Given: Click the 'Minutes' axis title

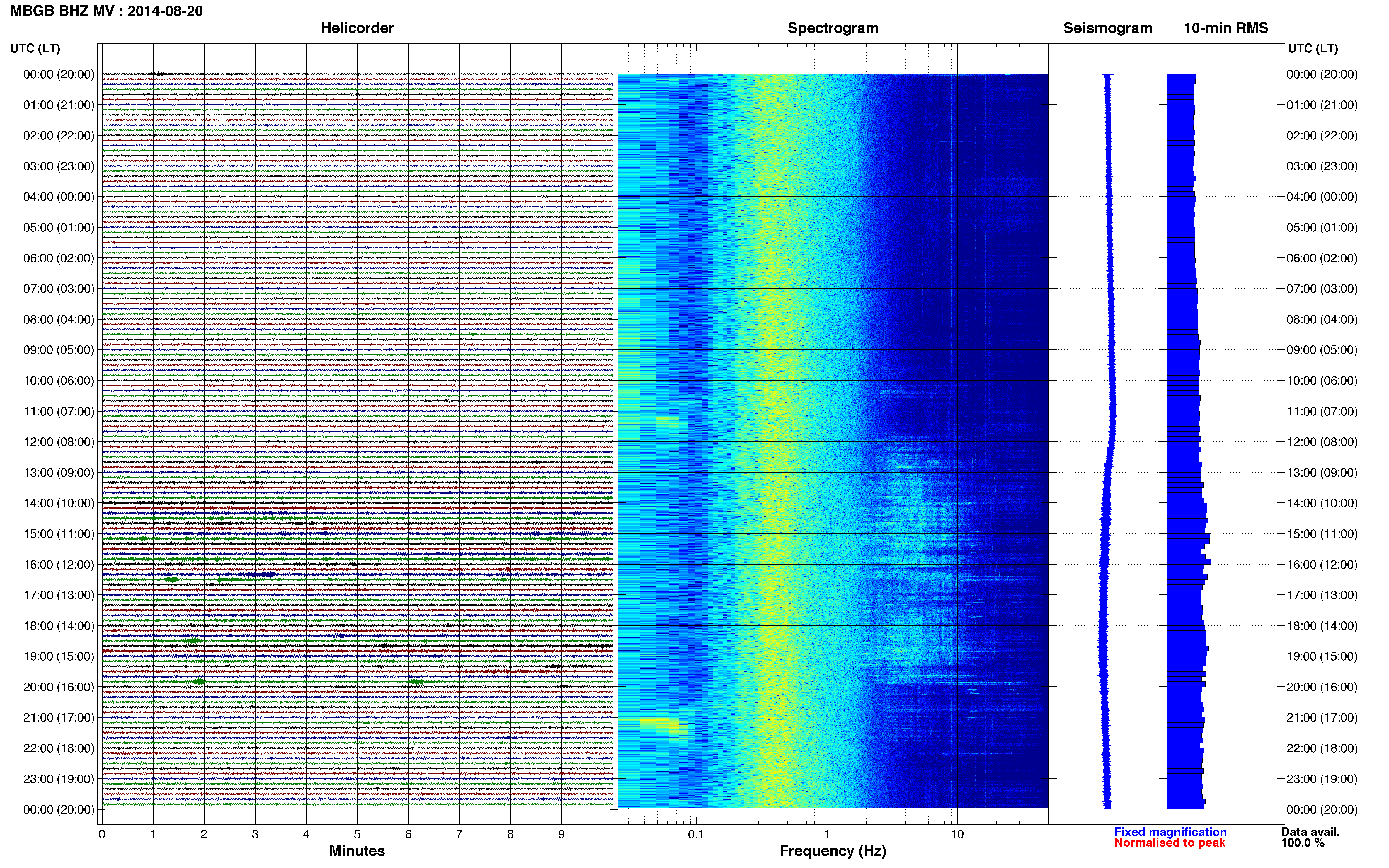Looking at the screenshot, I should 357,851.
